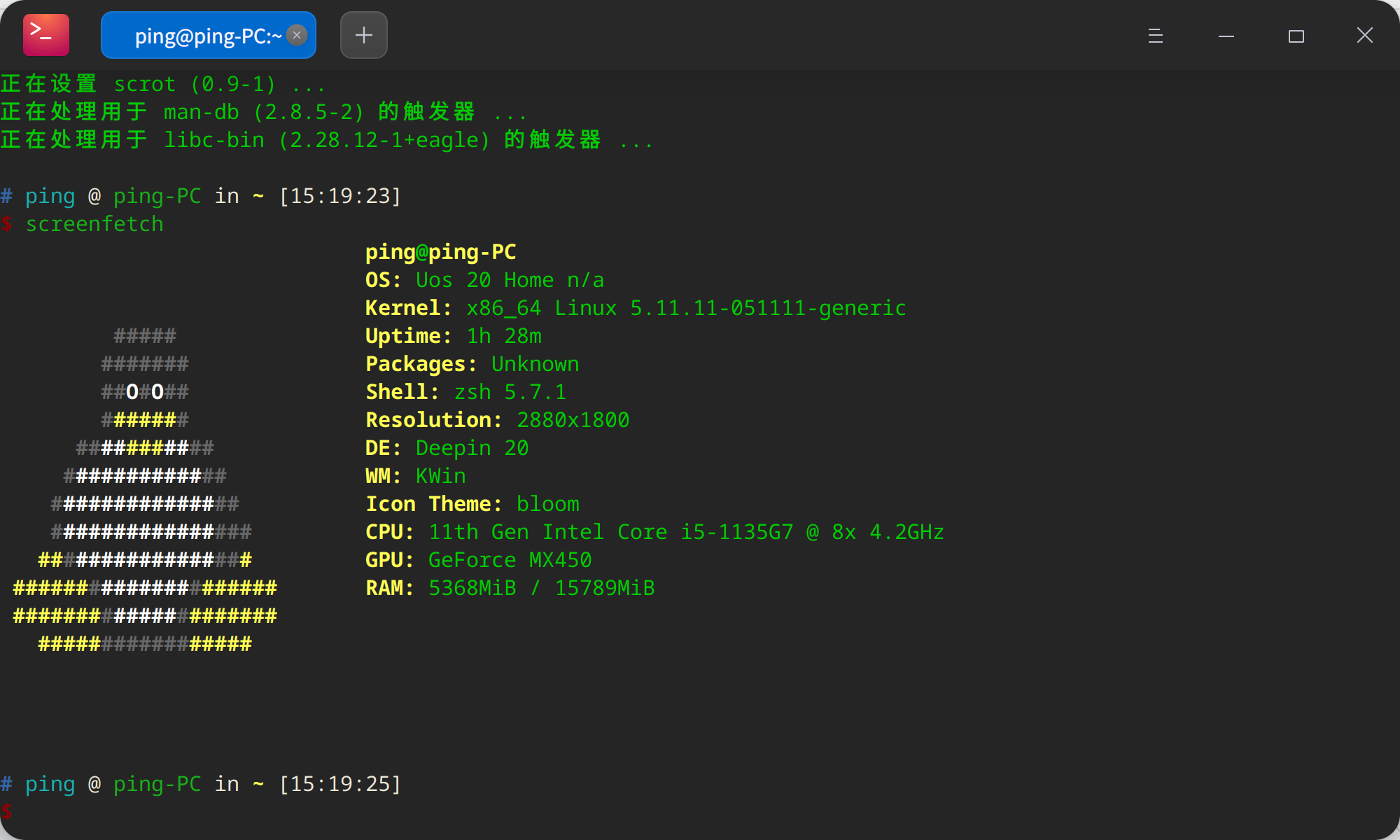
Task: Click the Kernel version line
Action: click(x=635, y=308)
